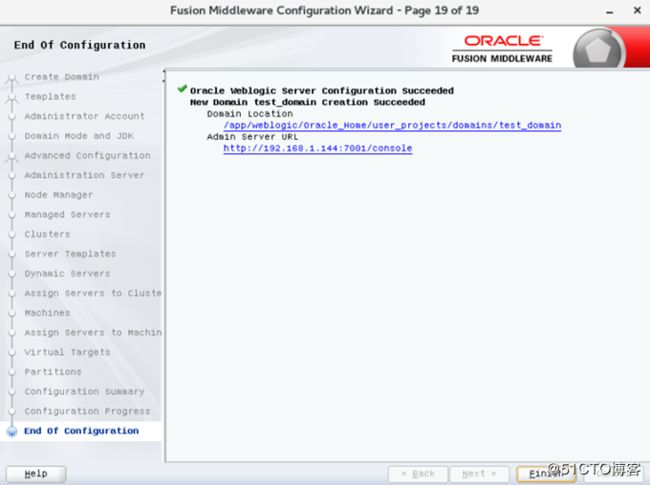Select the Configuration Progress step
This screenshot has height=485, width=650.
click(87, 411)
